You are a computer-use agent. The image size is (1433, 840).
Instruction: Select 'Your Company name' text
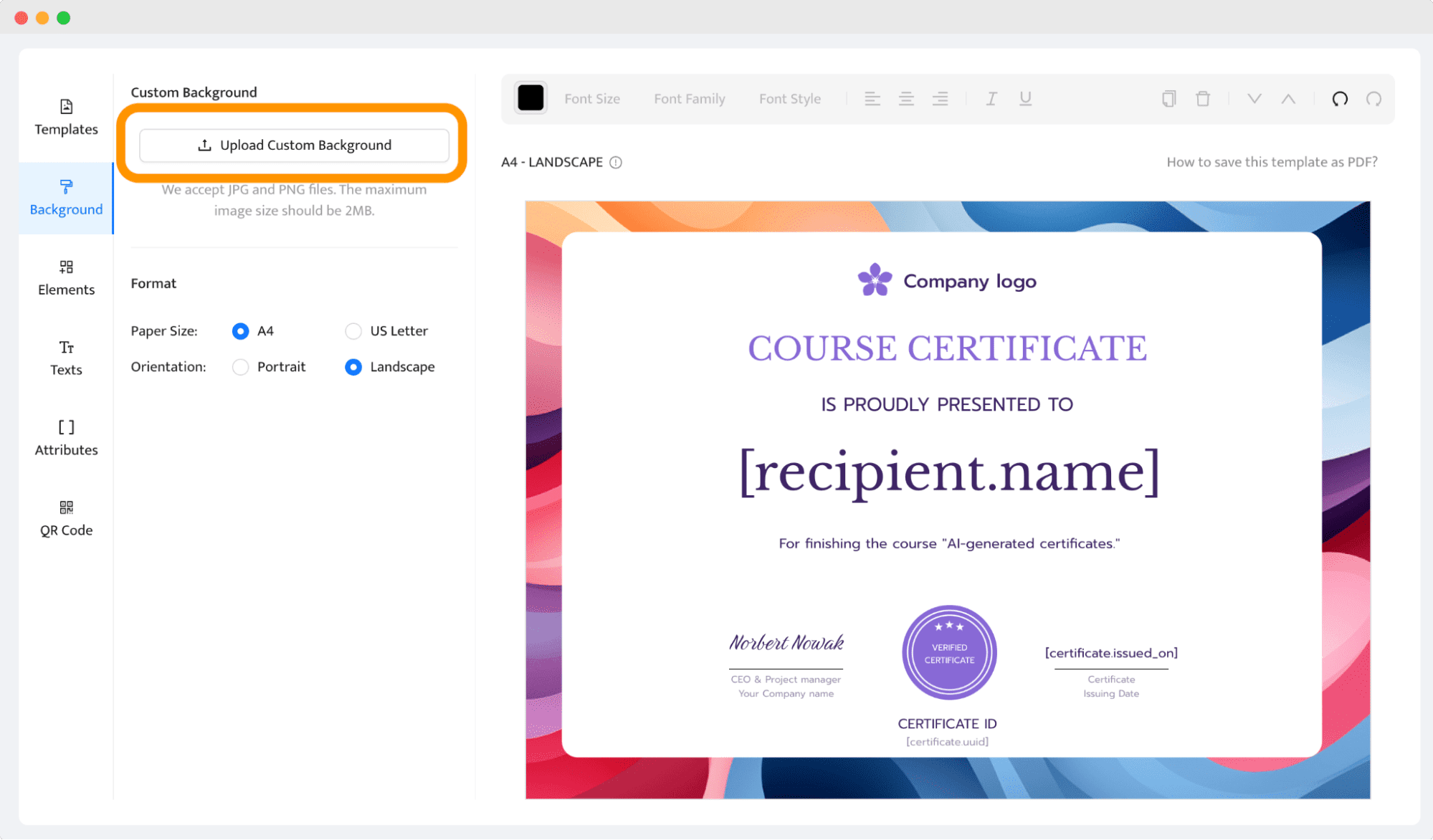(x=786, y=694)
